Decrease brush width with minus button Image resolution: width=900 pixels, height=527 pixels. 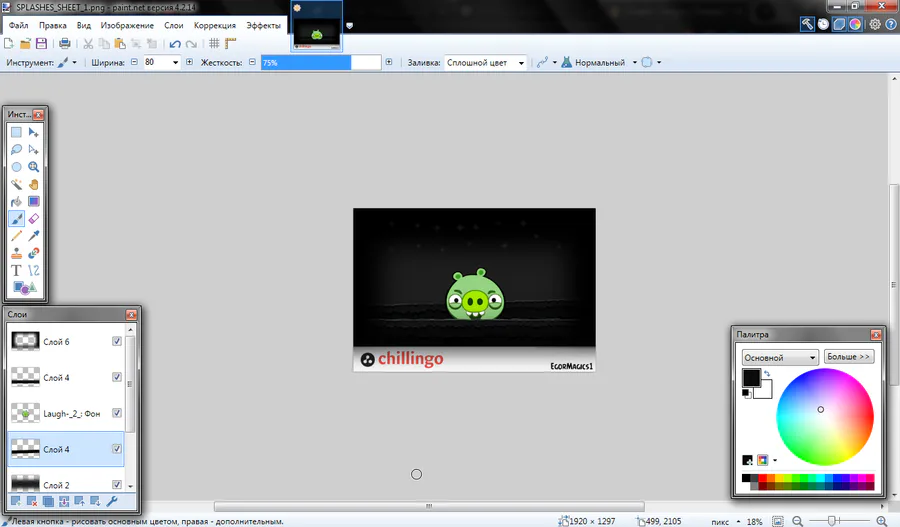(x=134, y=62)
